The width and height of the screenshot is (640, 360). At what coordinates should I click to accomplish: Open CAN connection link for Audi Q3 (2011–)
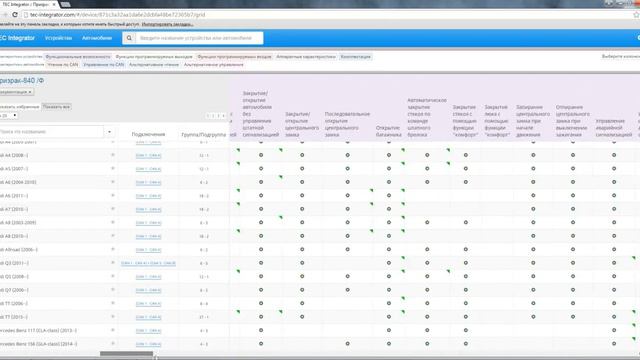pos(148,263)
